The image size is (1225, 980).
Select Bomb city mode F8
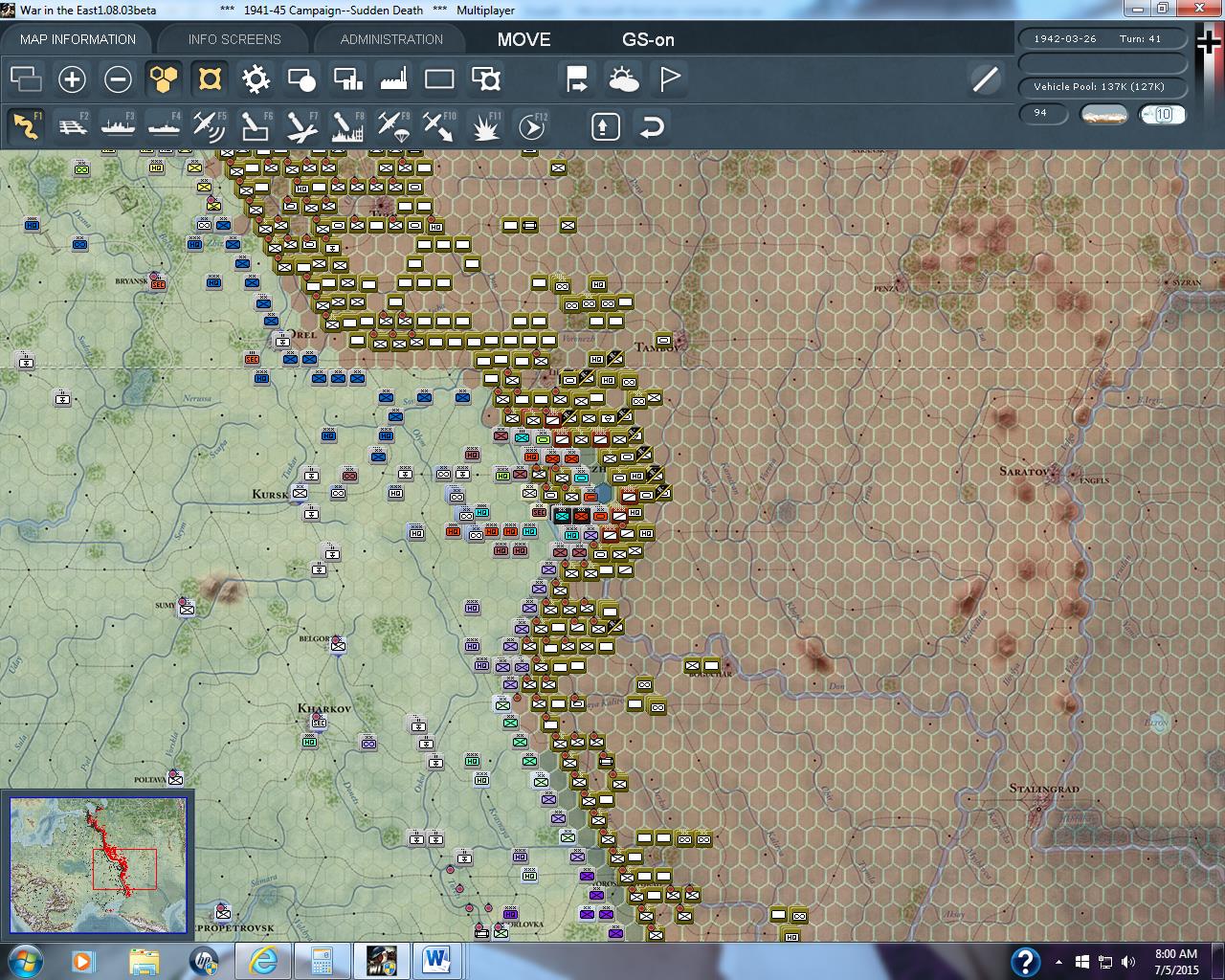tap(347, 126)
